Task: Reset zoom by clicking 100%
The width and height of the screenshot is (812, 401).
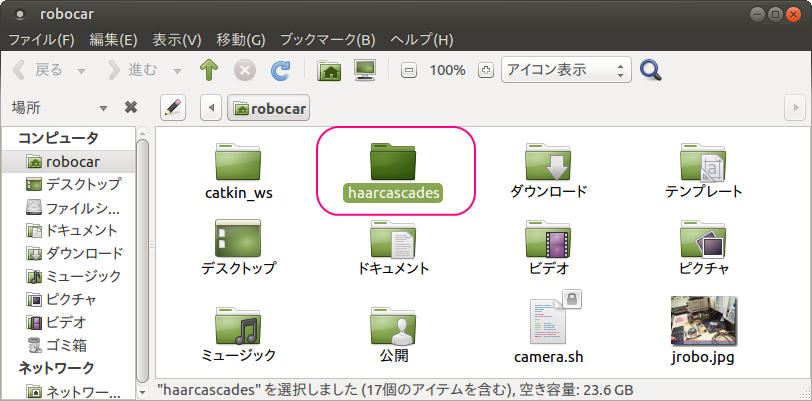Action: tap(447, 70)
